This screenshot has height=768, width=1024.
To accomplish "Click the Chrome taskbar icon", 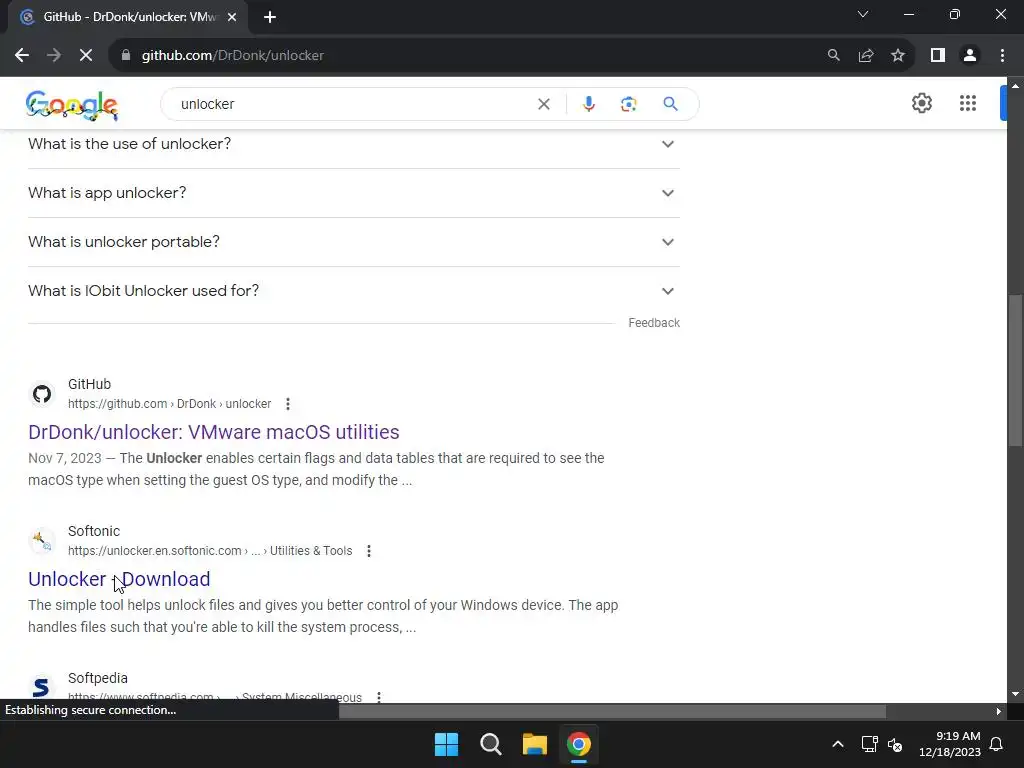I will click(579, 744).
